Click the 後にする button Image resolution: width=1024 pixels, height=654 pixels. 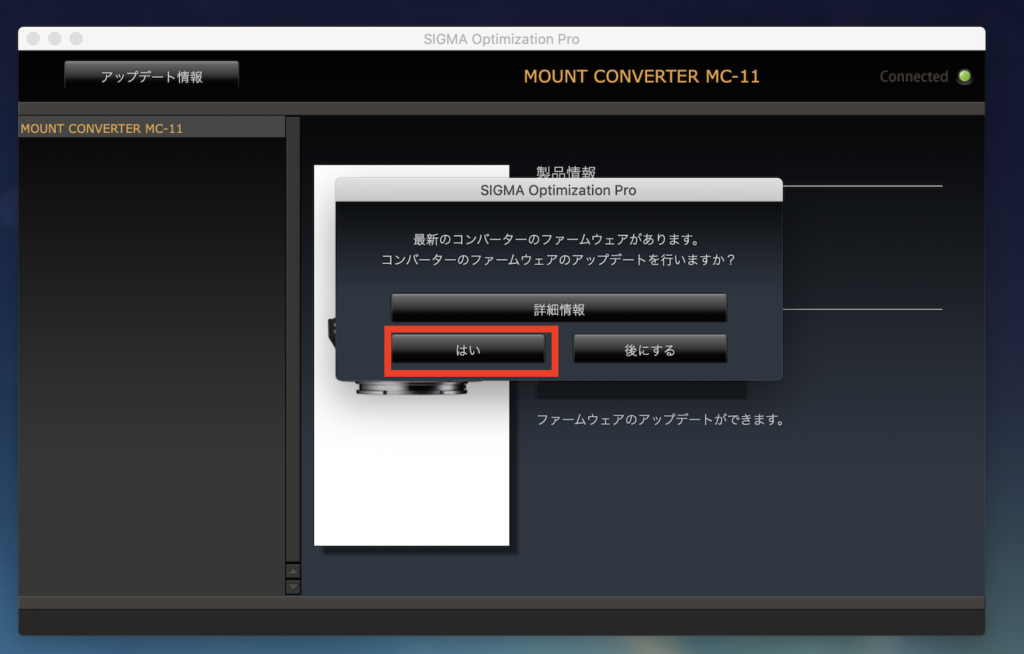[650, 350]
